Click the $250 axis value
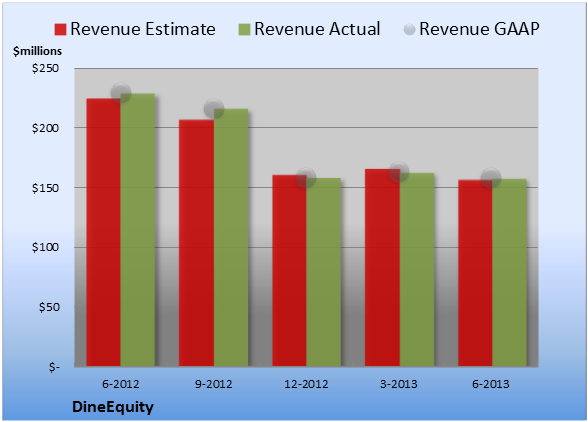The height and width of the screenshot is (422, 588). pos(45,68)
